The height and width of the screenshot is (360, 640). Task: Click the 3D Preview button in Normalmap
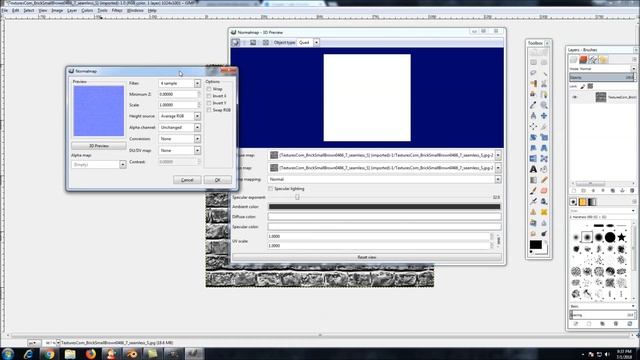(x=99, y=146)
